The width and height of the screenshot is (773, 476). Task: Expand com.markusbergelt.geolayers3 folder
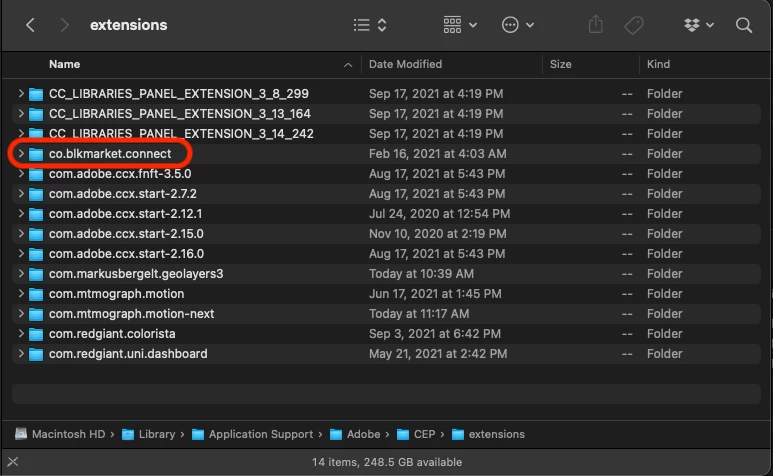[21, 273]
